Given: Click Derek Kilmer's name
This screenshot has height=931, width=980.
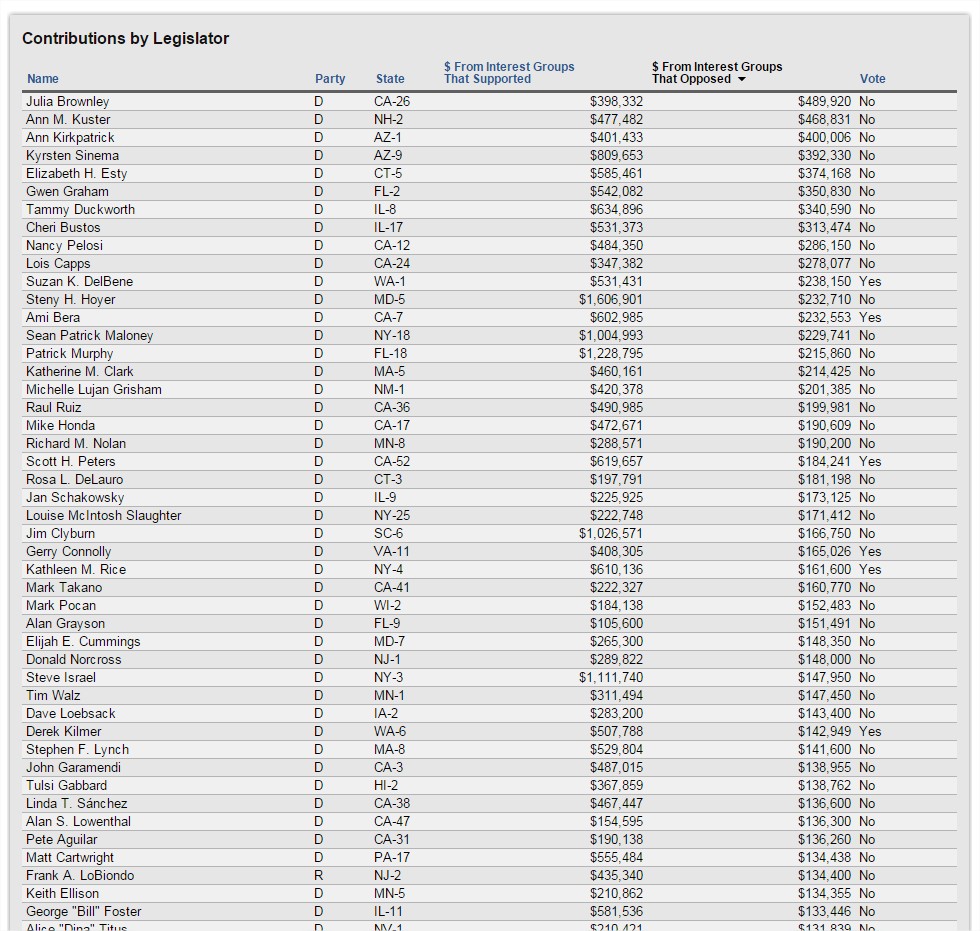Looking at the screenshot, I should (63, 732).
